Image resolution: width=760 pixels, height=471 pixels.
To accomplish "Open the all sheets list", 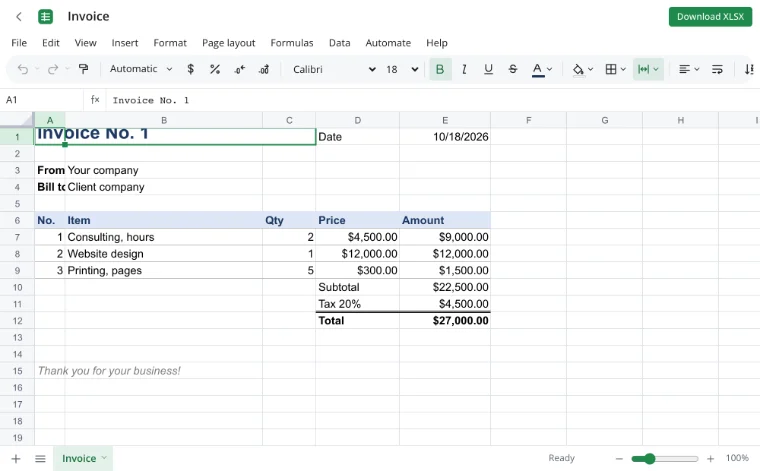I will click(40, 458).
